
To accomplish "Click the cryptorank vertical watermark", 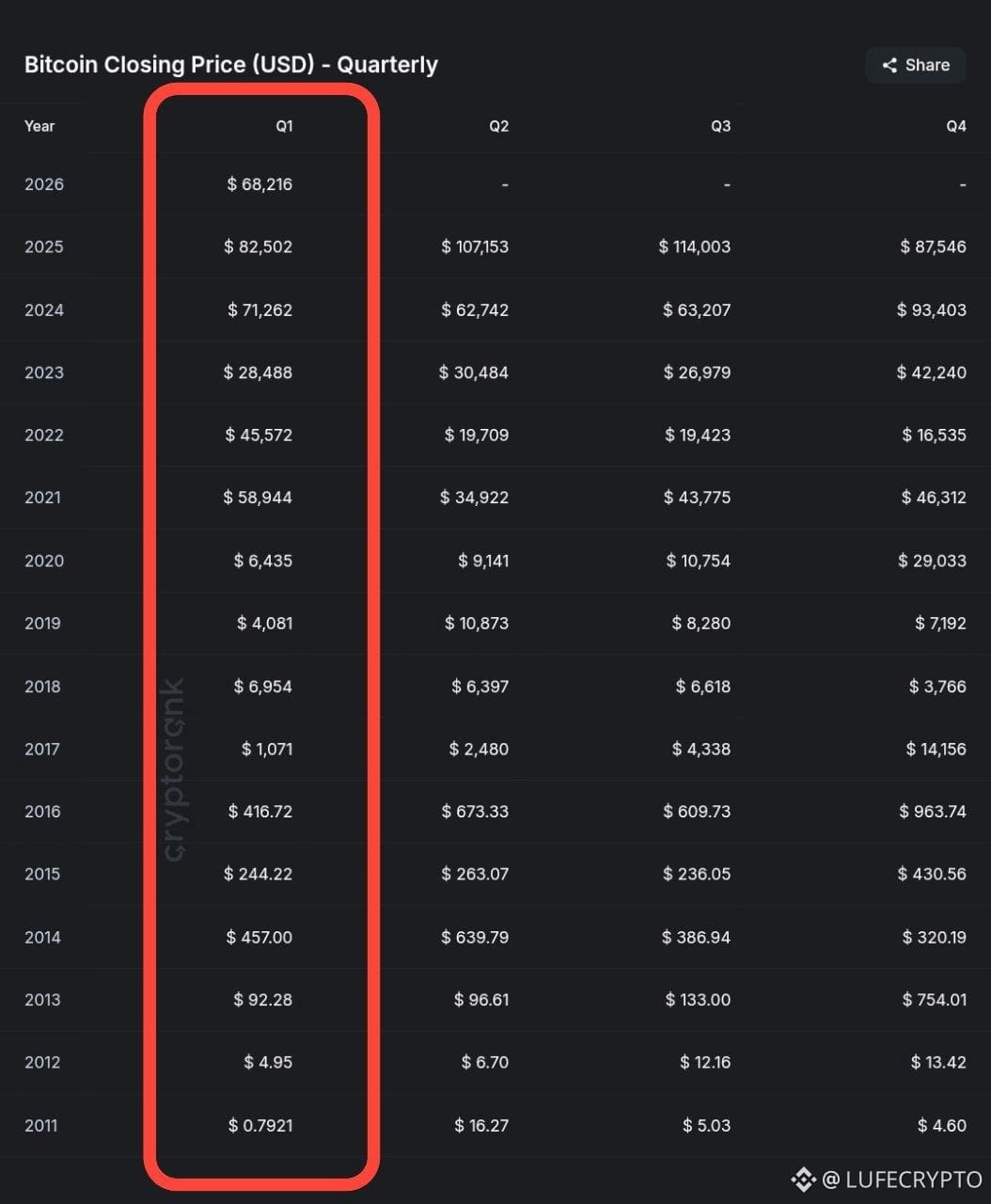I will (x=174, y=769).
